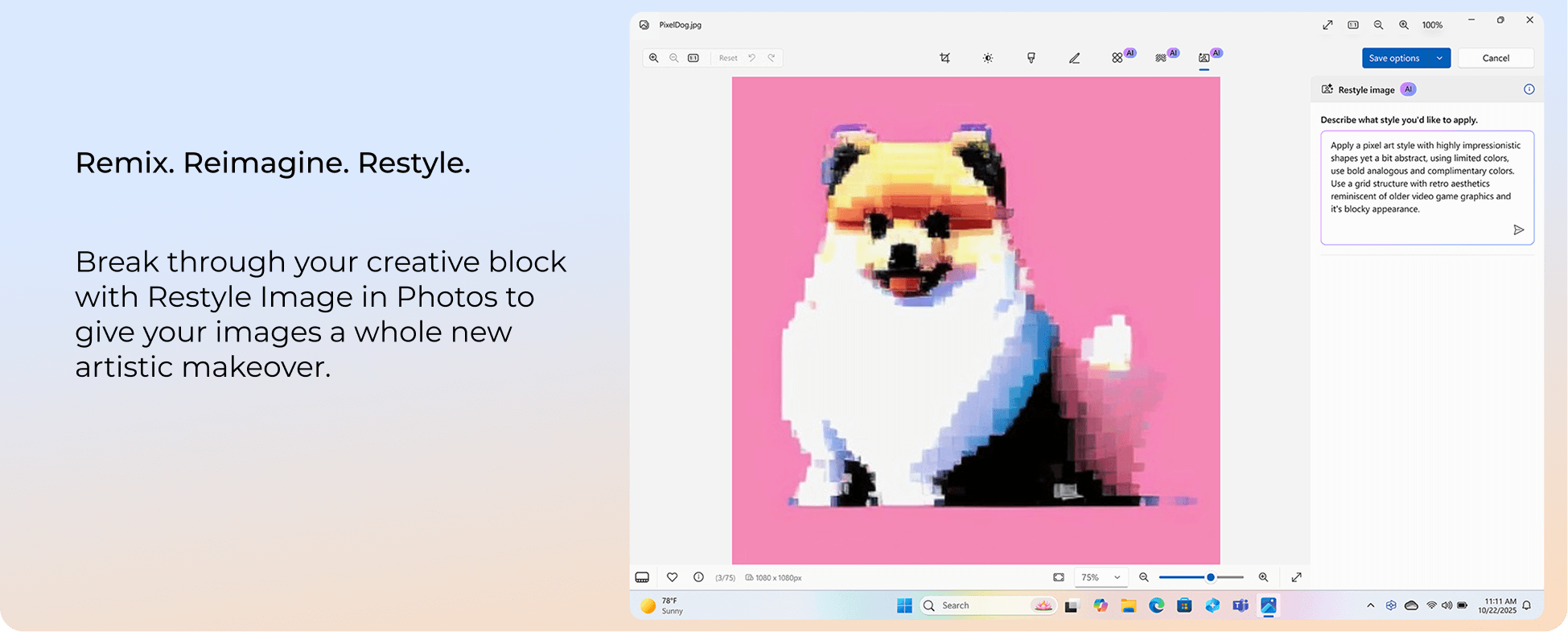Zoom in using the top-left toolbar magnifier
1568x632 pixels.
pyautogui.click(x=653, y=58)
